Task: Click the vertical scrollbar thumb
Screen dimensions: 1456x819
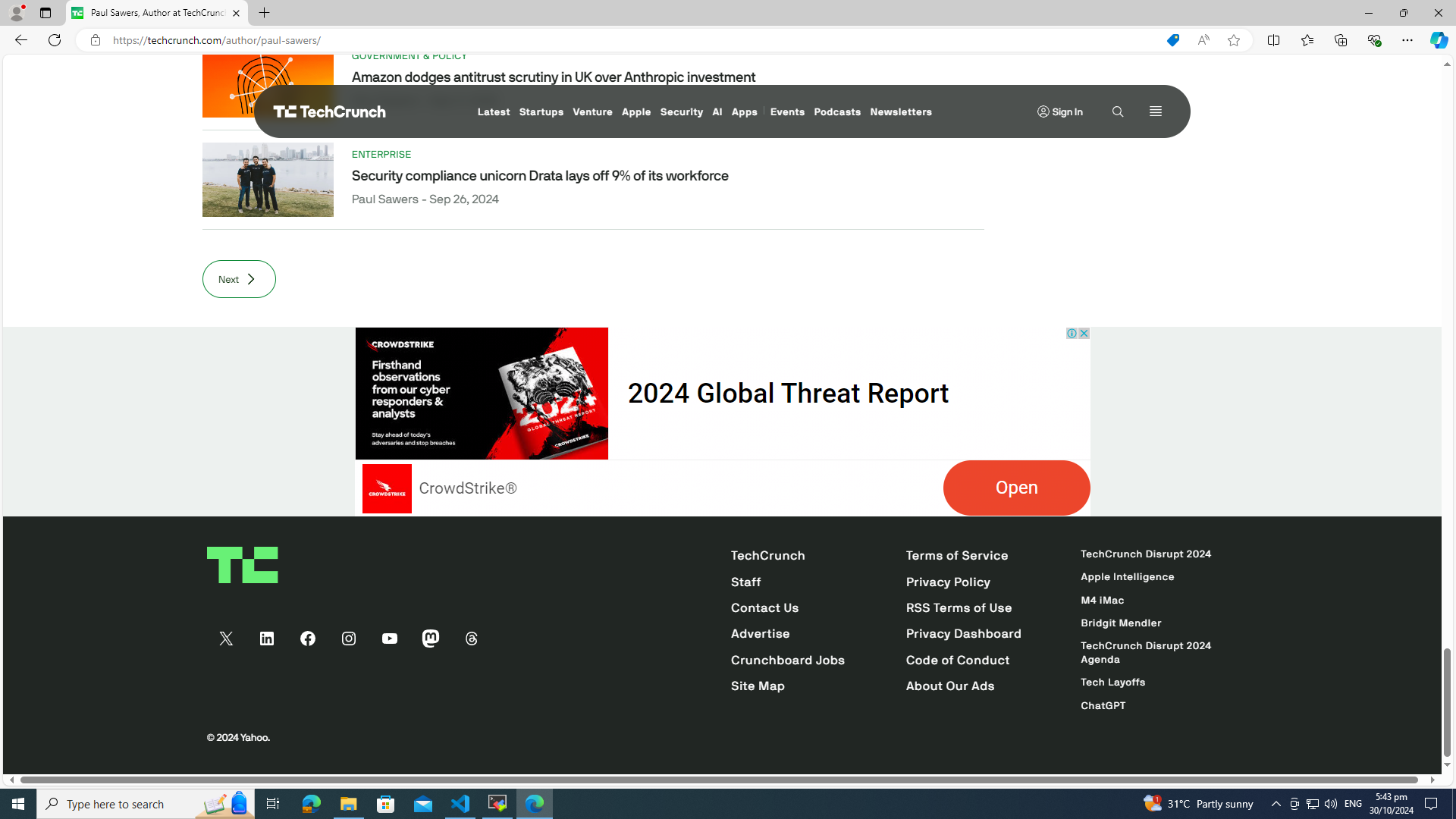Action: tap(1447, 702)
